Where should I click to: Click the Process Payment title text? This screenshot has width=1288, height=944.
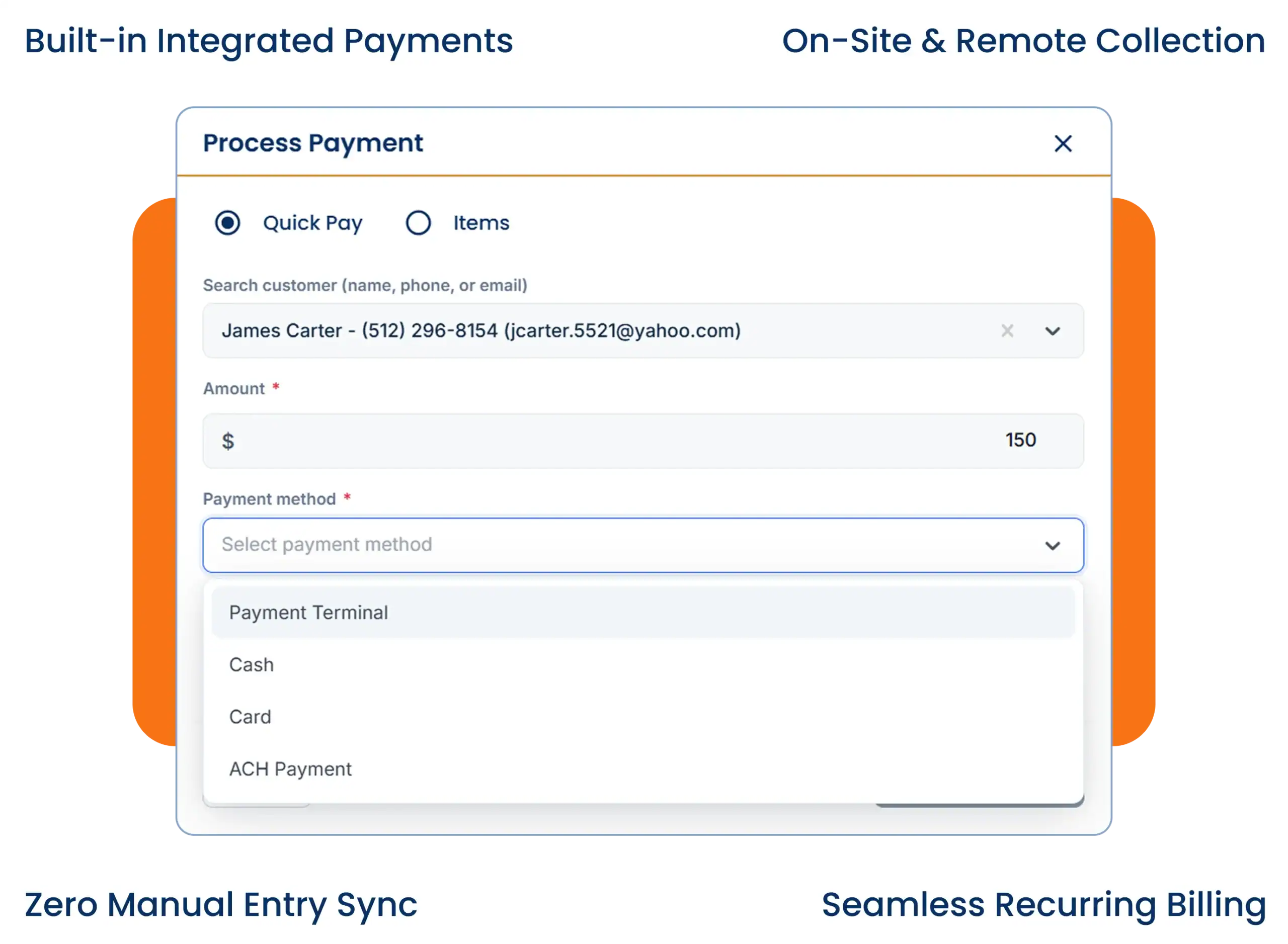tap(313, 143)
